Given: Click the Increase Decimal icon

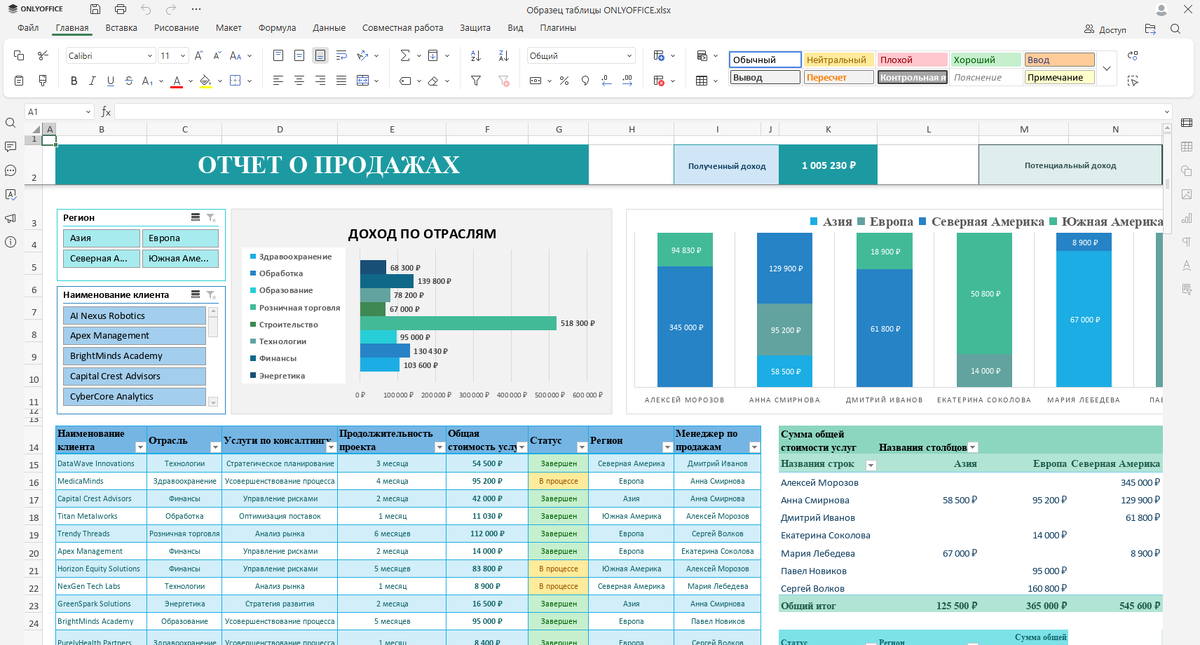Looking at the screenshot, I should coord(629,80).
